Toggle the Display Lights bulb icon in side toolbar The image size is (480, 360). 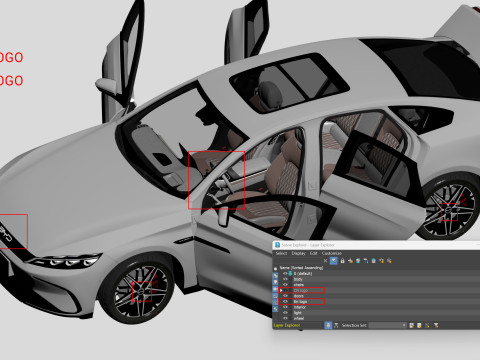click(x=275, y=282)
